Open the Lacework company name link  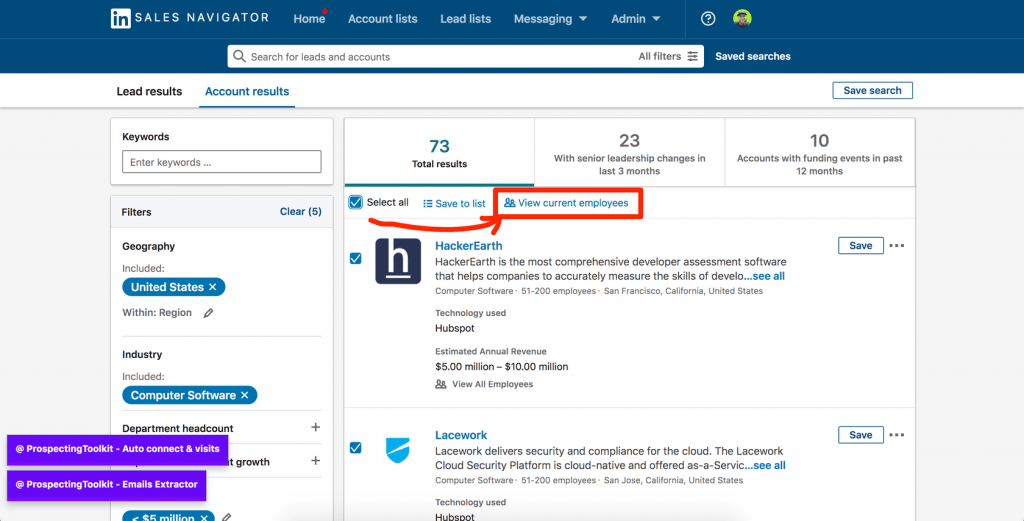point(461,435)
